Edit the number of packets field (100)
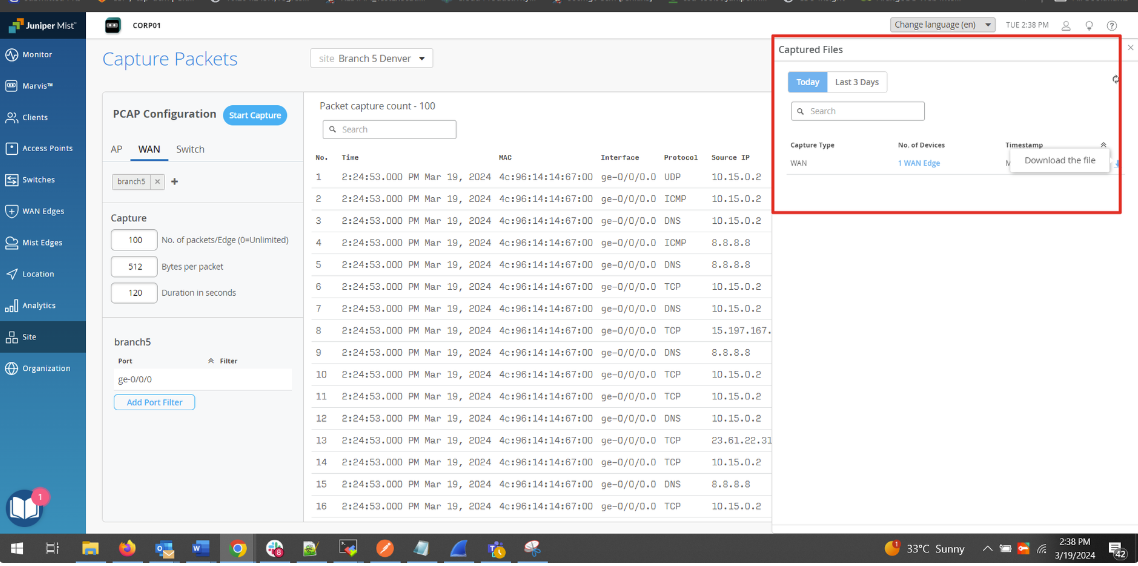This screenshot has width=1138, height=566. click(134, 240)
